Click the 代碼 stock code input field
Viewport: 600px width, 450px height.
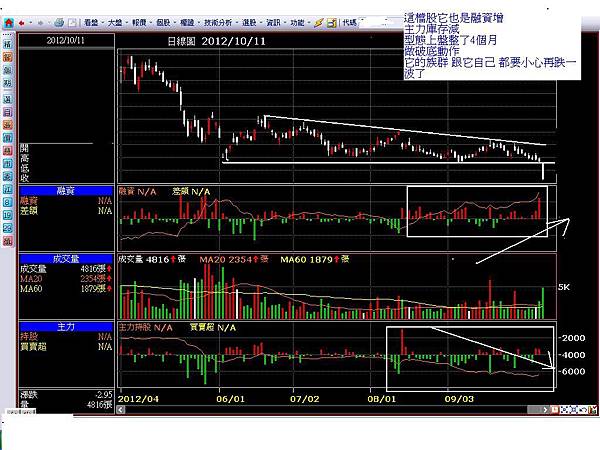point(380,22)
